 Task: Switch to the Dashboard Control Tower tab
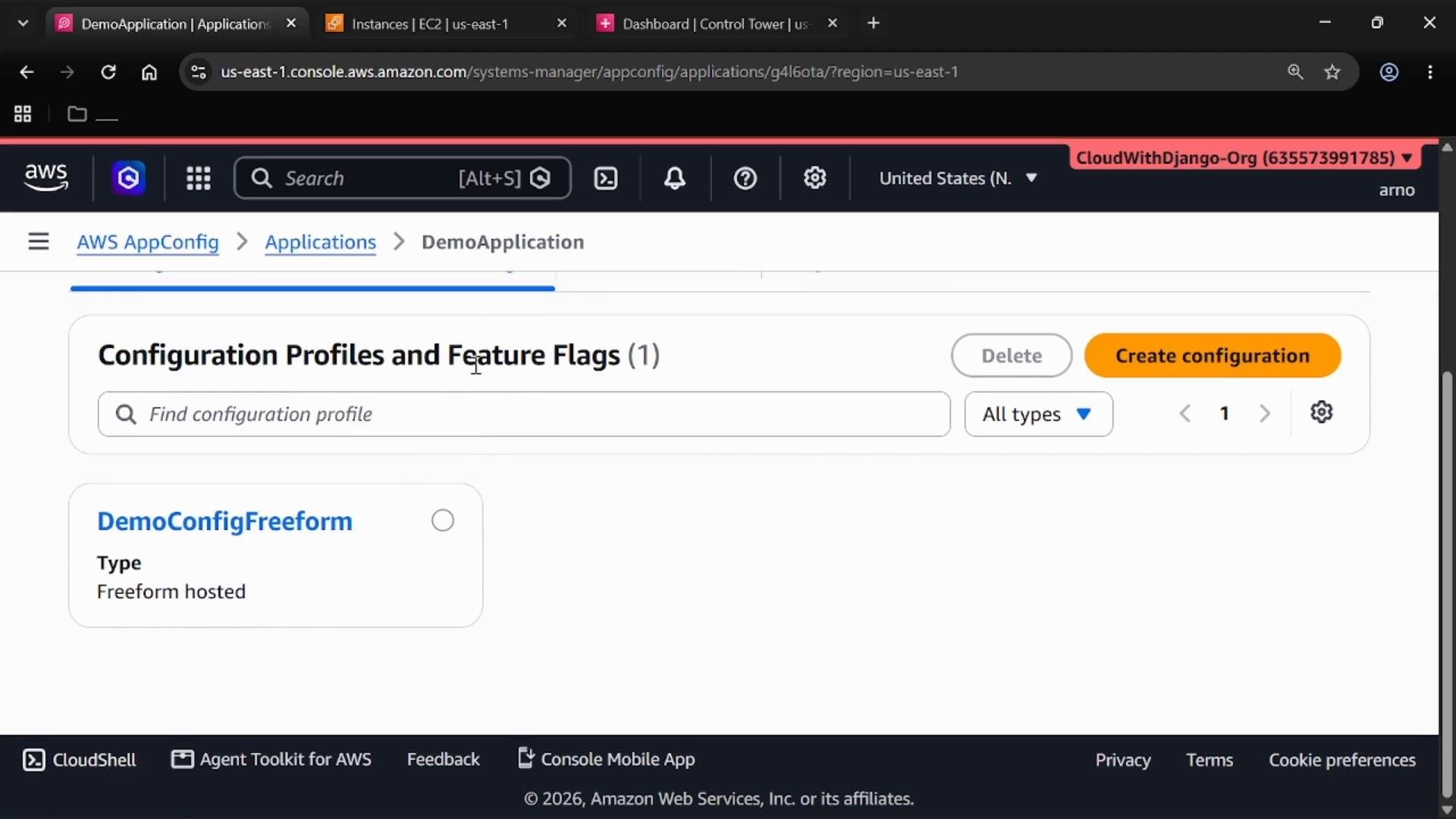717,24
